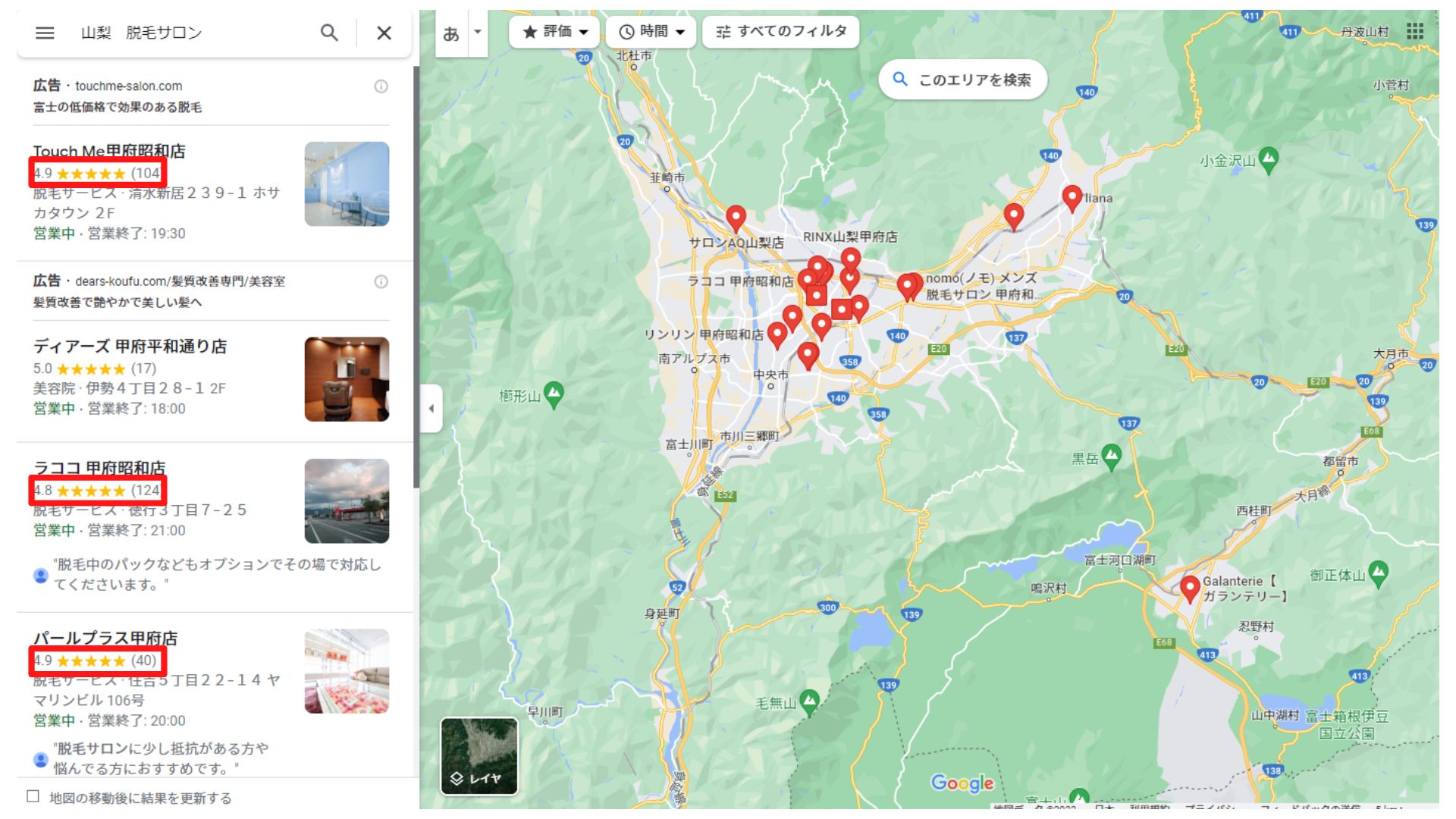Click the magnifier search icon
Image resolution: width=1456 pixels, height=819 pixels.
(x=329, y=33)
